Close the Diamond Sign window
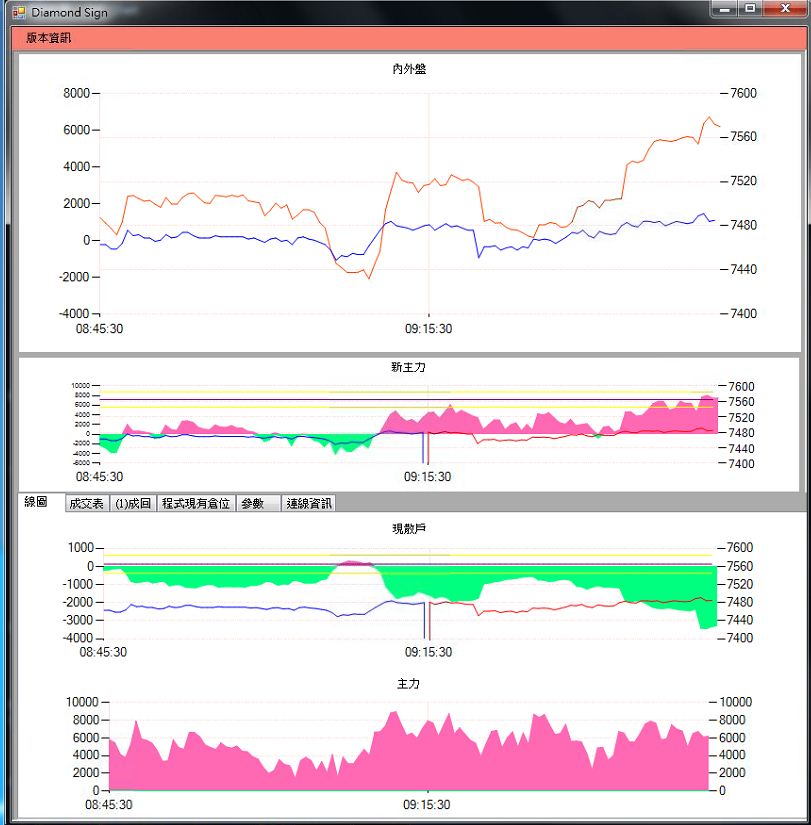This screenshot has width=811, height=825. (x=785, y=9)
